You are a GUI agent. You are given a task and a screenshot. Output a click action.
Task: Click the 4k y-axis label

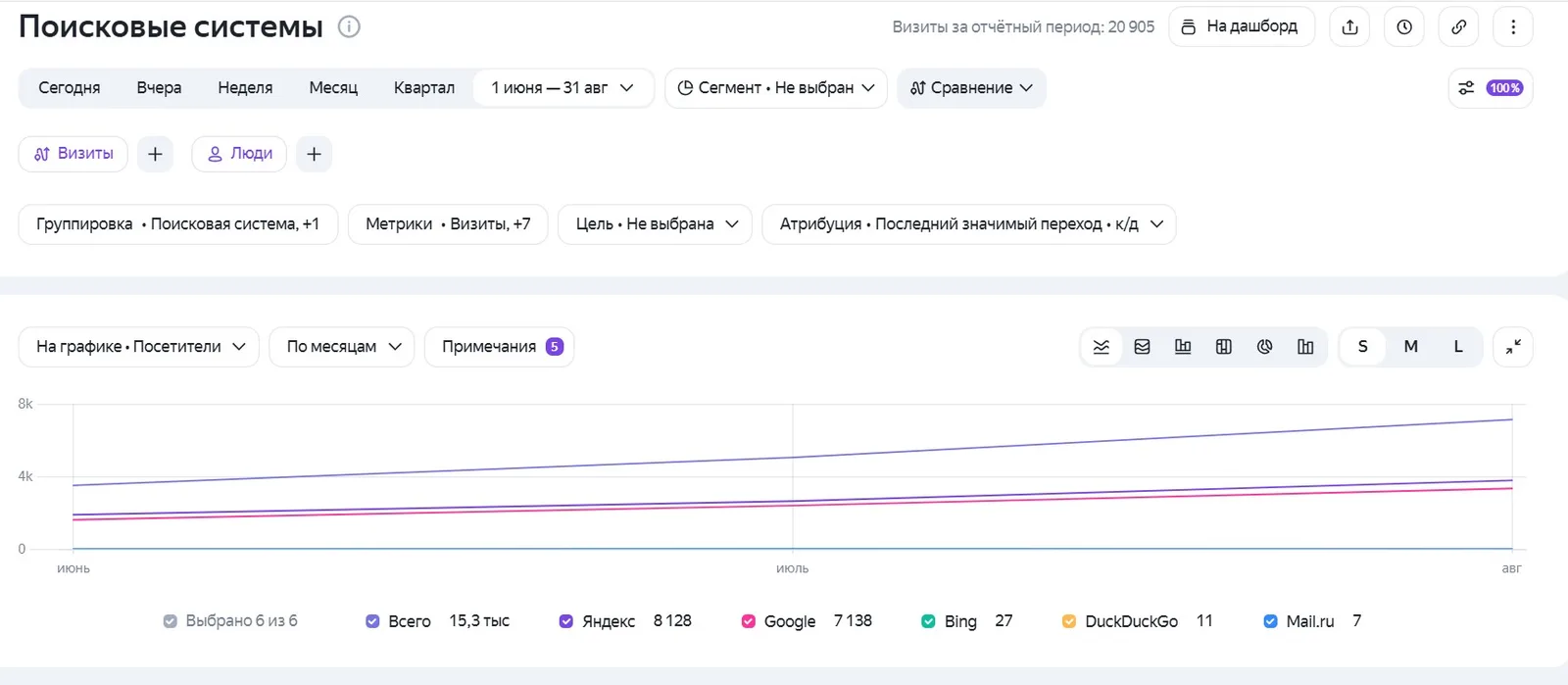pos(25,476)
